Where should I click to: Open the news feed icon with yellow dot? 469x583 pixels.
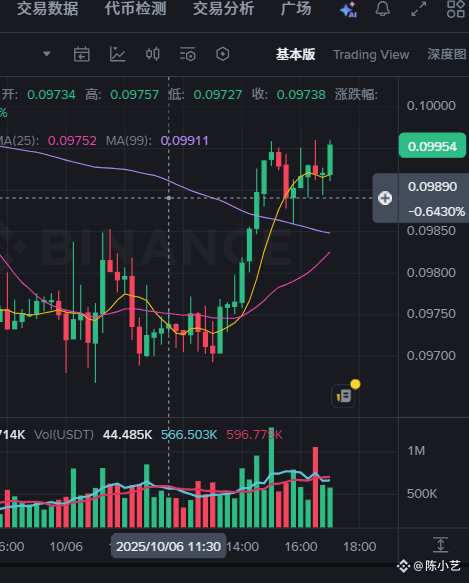tap(344, 396)
